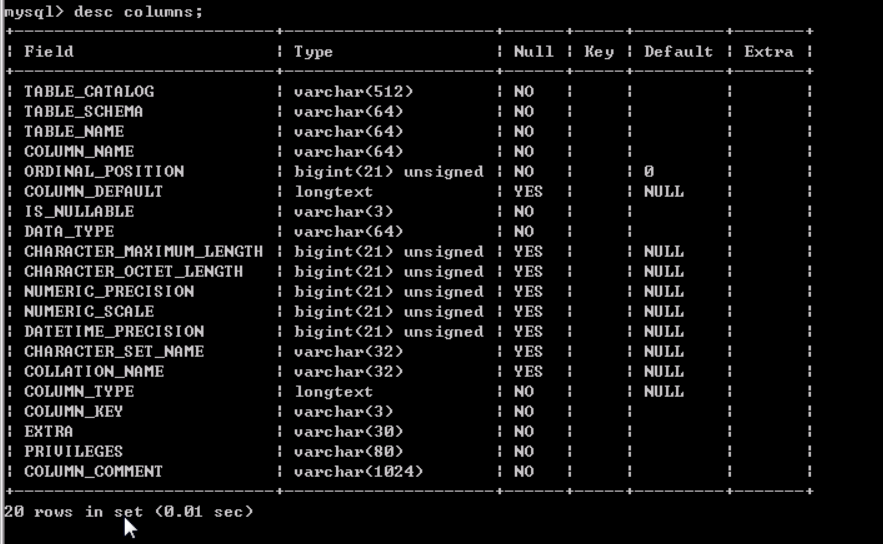Click COLUMN_DEFAULT row's longtext type
Image resolution: width=883 pixels, height=544 pixels.
333,192
